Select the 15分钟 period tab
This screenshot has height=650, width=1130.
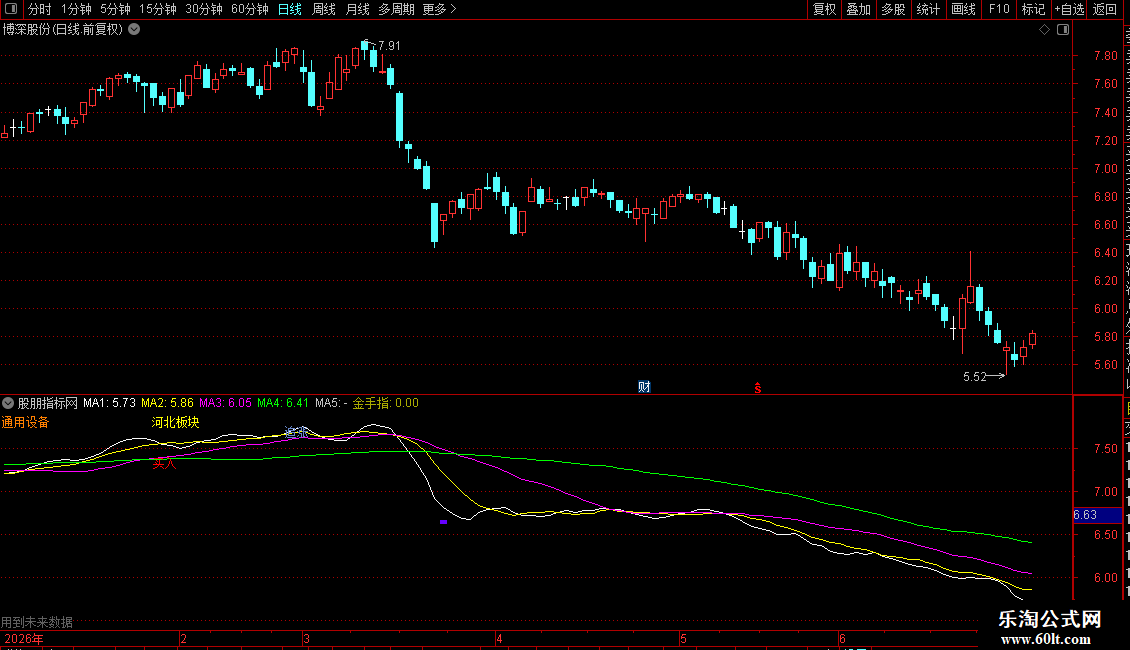[x=158, y=9]
